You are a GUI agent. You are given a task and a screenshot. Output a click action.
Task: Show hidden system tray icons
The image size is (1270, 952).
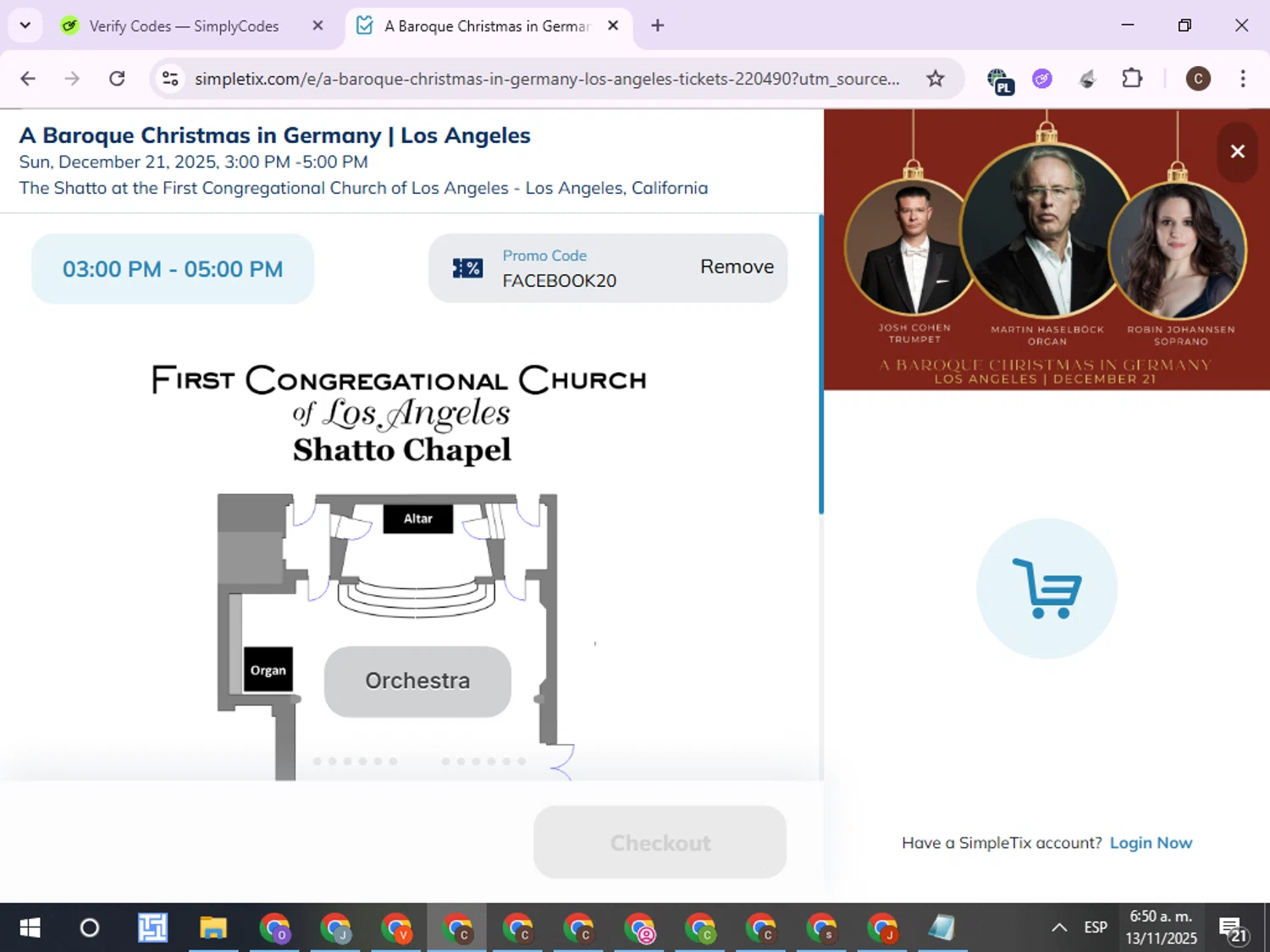(1059, 927)
